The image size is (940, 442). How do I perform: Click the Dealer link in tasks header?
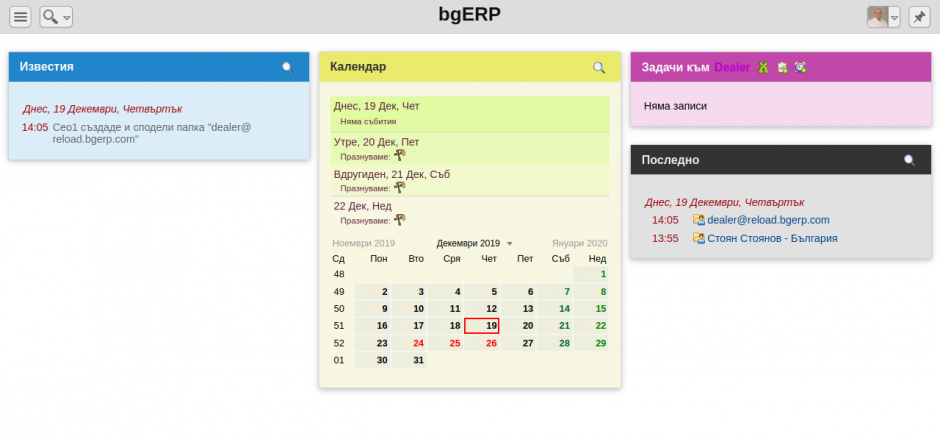coord(732,67)
